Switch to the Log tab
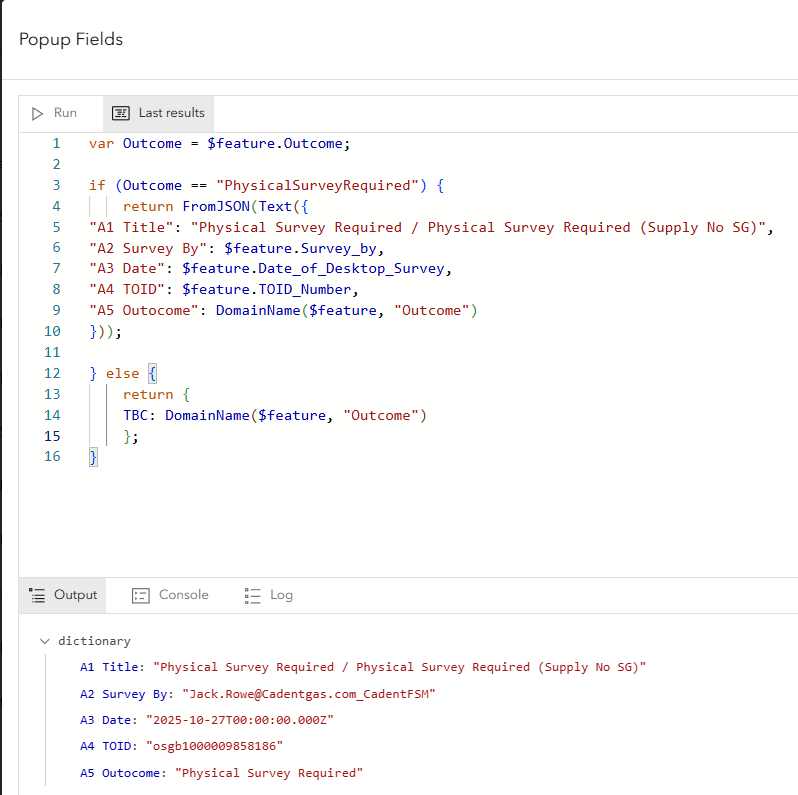798x795 pixels. tap(269, 595)
